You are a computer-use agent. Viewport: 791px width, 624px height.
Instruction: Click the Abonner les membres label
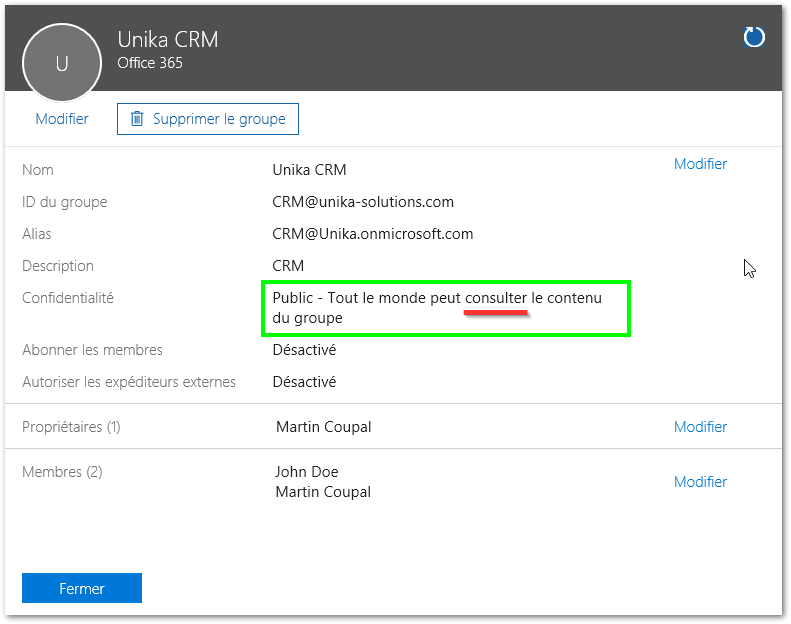pos(92,350)
